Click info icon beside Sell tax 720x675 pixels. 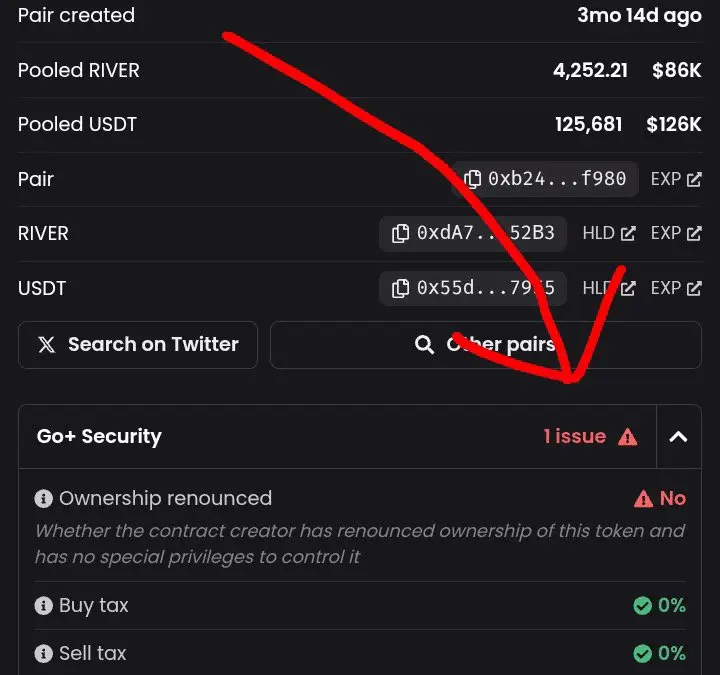44,653
